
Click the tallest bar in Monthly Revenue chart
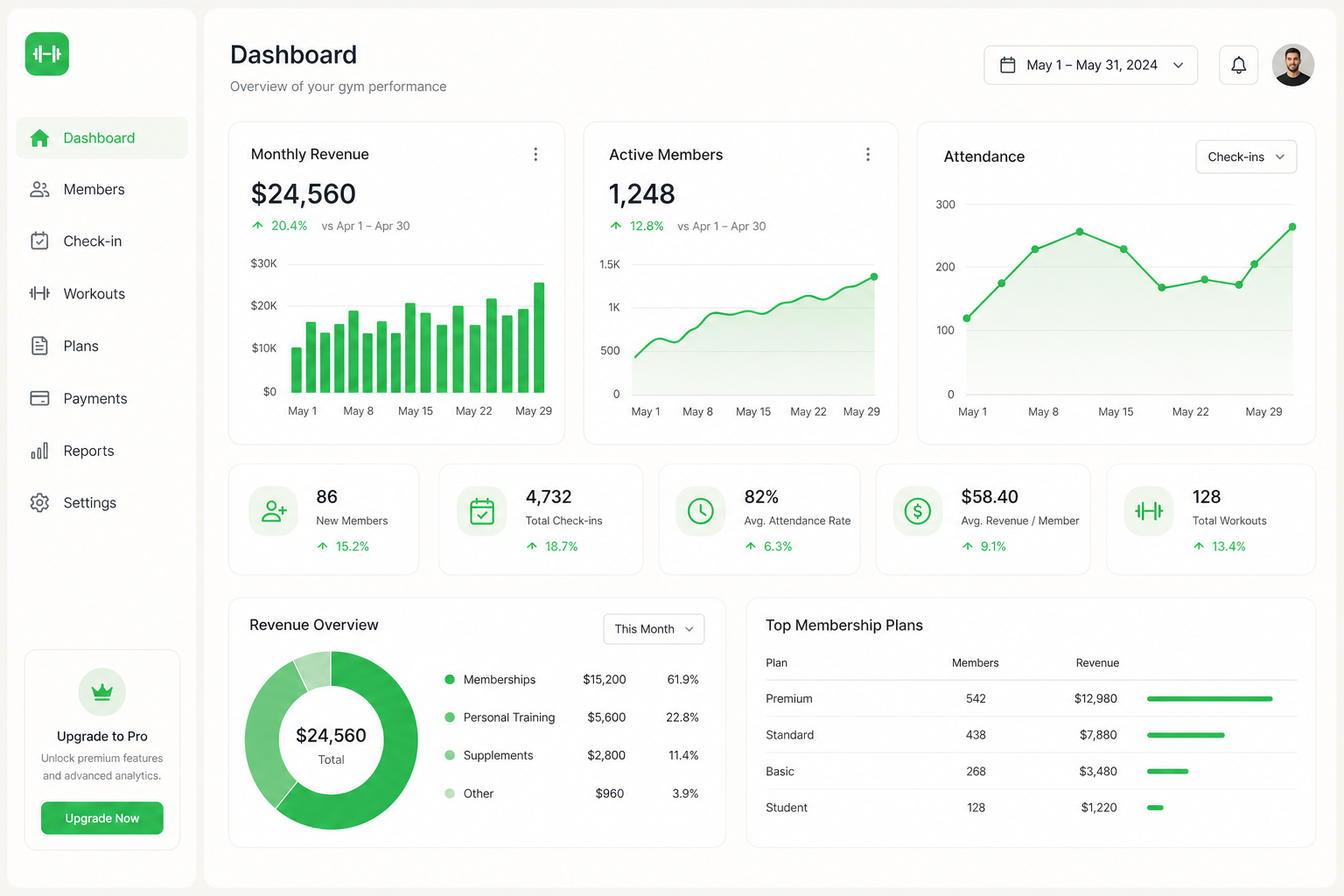[539, 338]
